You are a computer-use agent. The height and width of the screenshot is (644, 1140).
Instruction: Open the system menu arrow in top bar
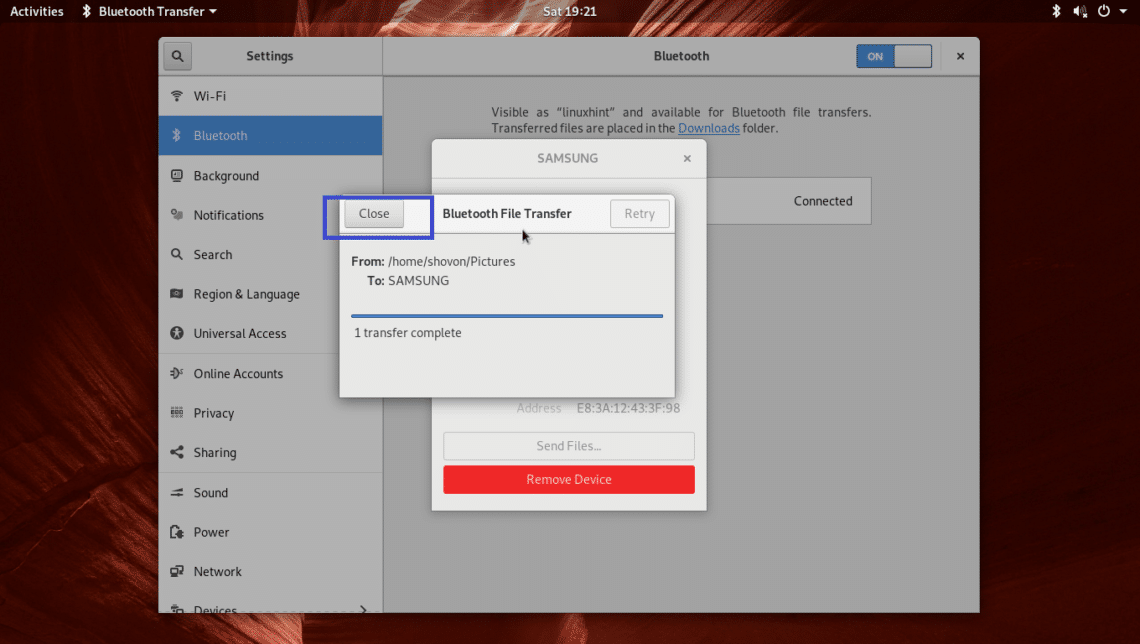1123,11
